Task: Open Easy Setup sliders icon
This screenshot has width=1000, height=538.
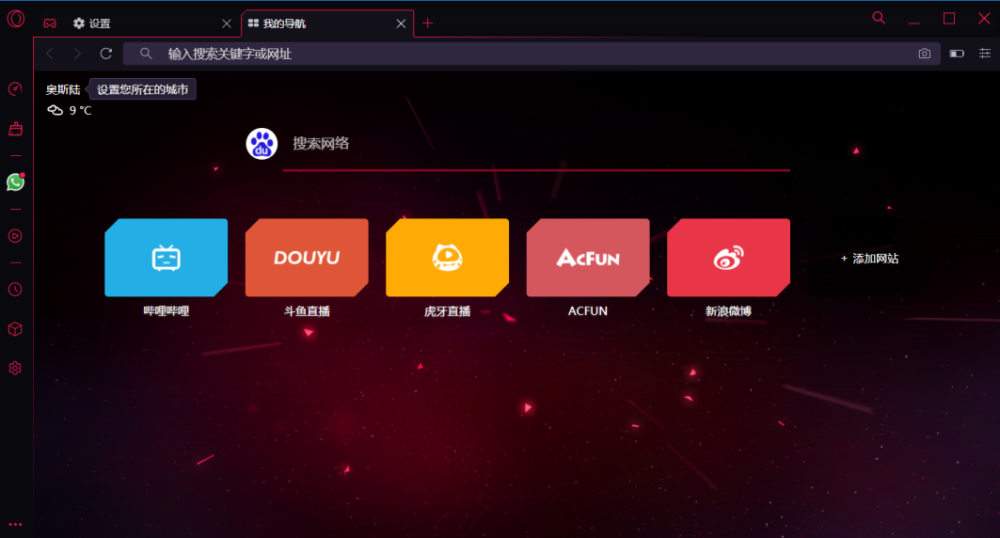Action: [985, 54]
